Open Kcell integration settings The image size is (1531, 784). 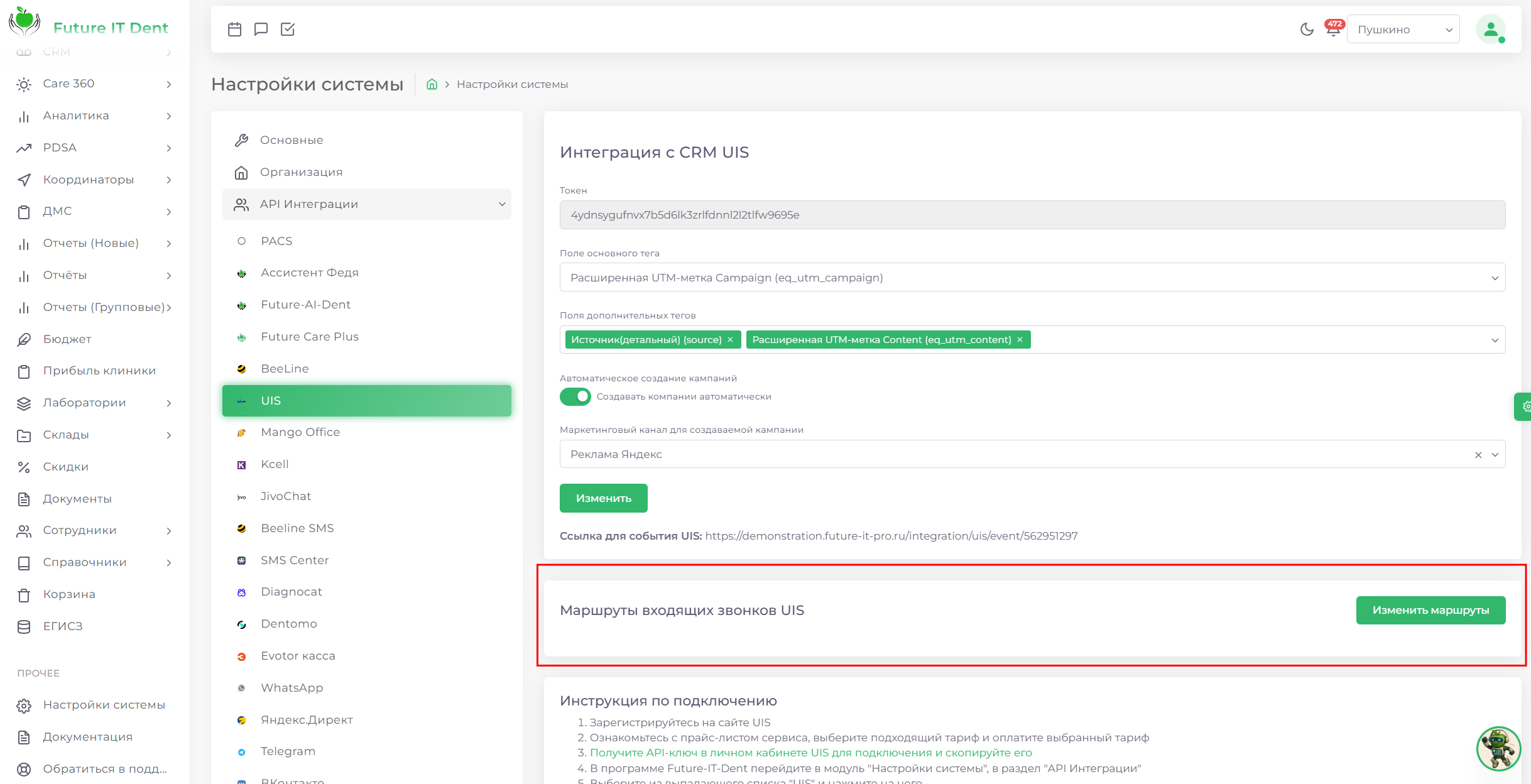[x=367, y=464]
